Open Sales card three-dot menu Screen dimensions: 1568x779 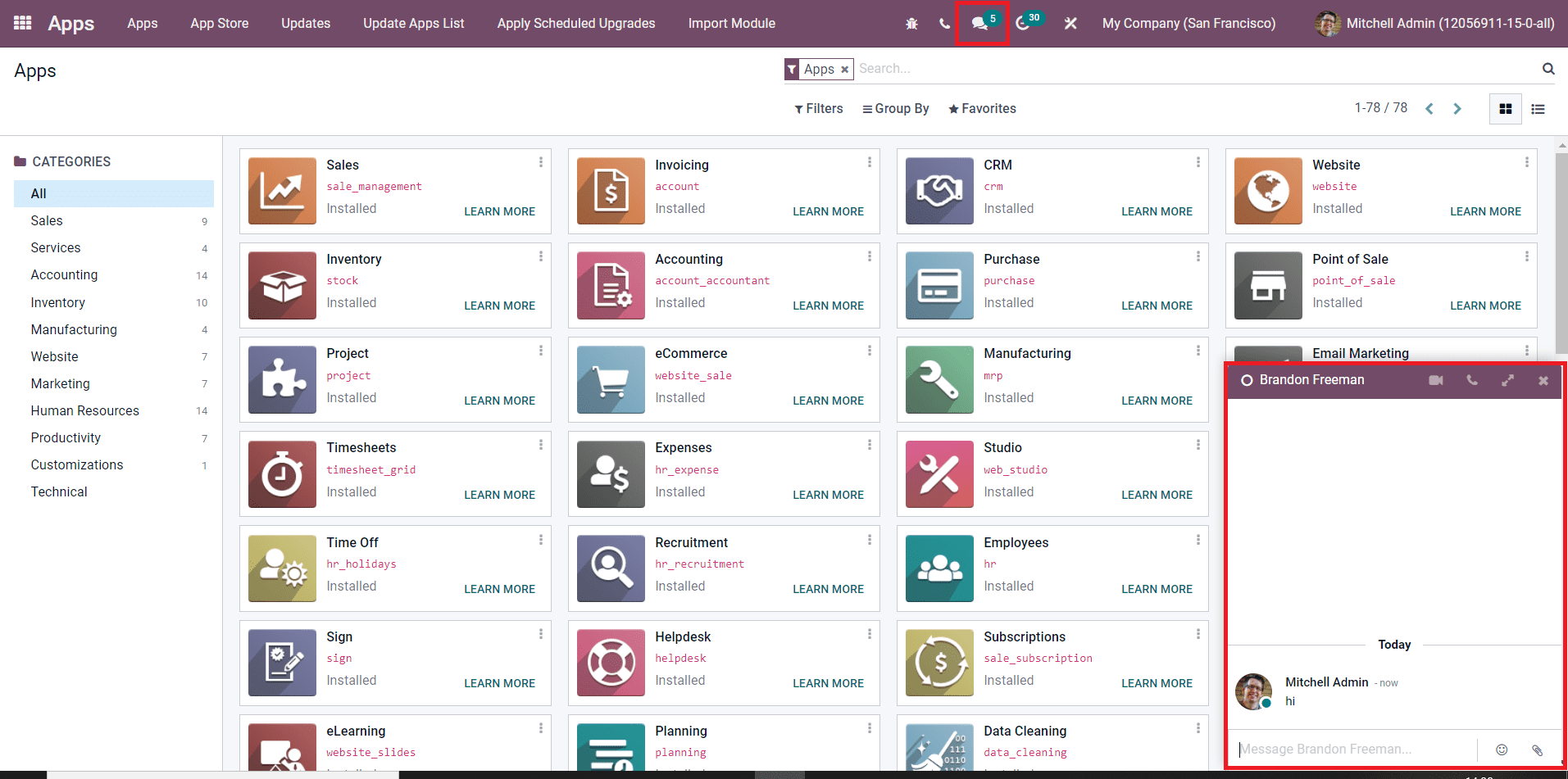coord(541,162)
